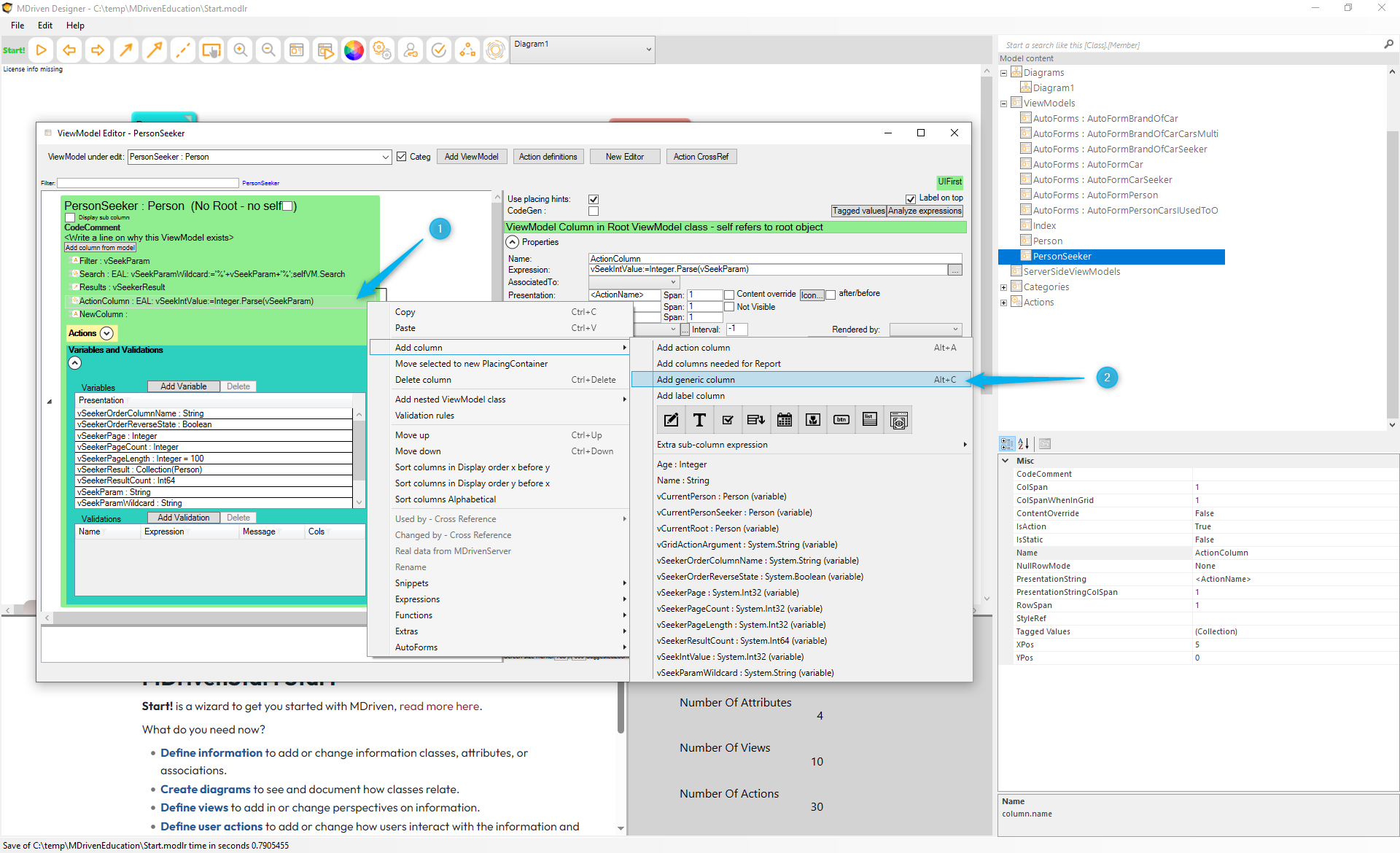This screenshot has width=1400, height=853.
Task: Click the large T text column icon
Action: point(699,420)
